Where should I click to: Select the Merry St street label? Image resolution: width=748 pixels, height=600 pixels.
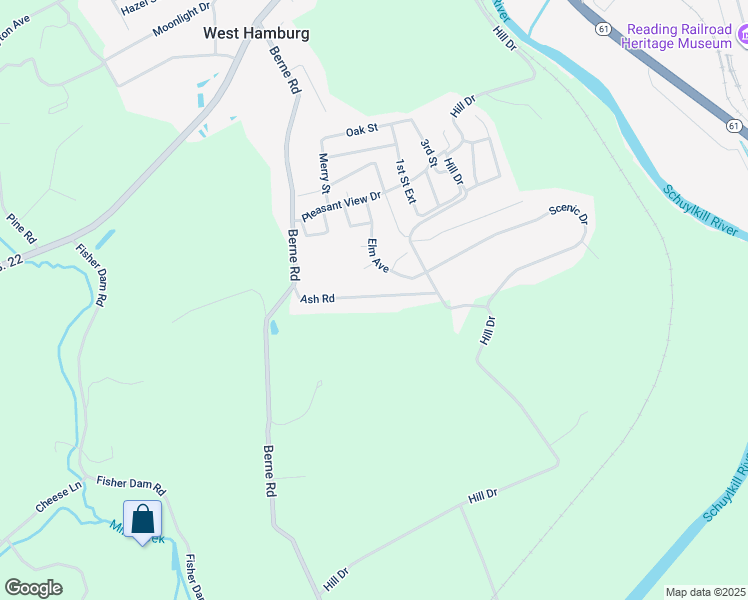(x=324, y=173)
